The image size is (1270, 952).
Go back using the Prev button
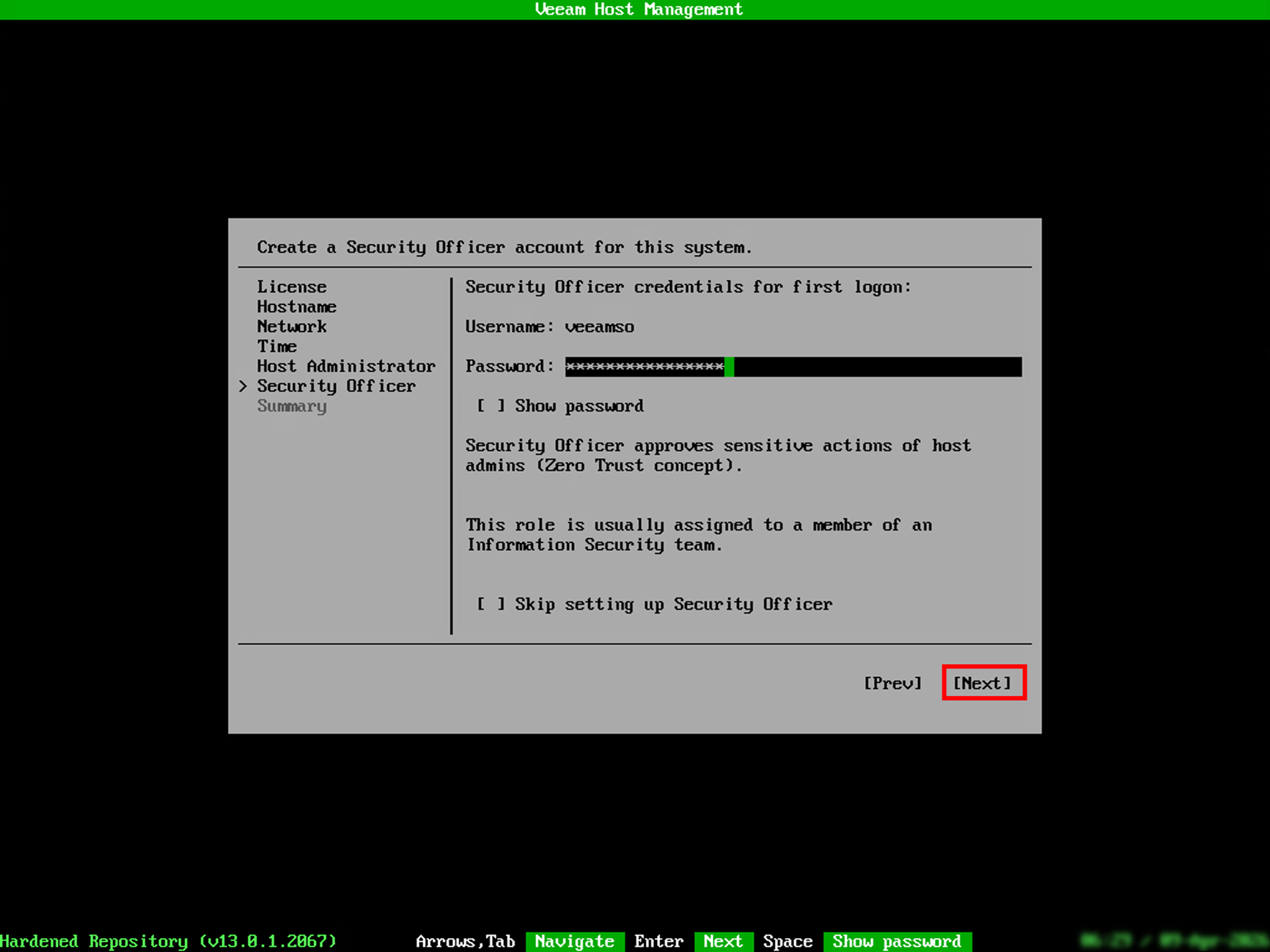point(892,682)
